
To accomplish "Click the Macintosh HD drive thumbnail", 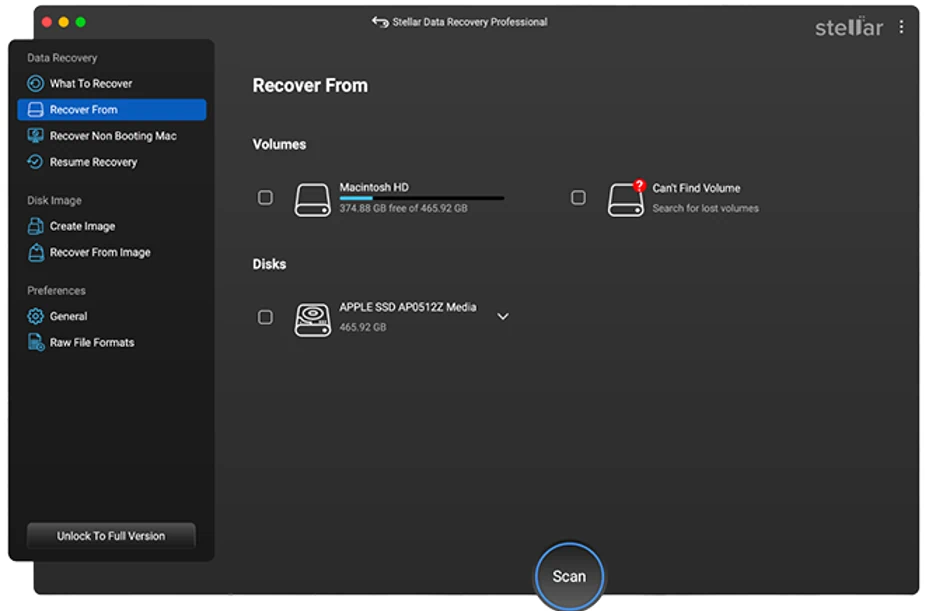I will [x=313, y=197].
